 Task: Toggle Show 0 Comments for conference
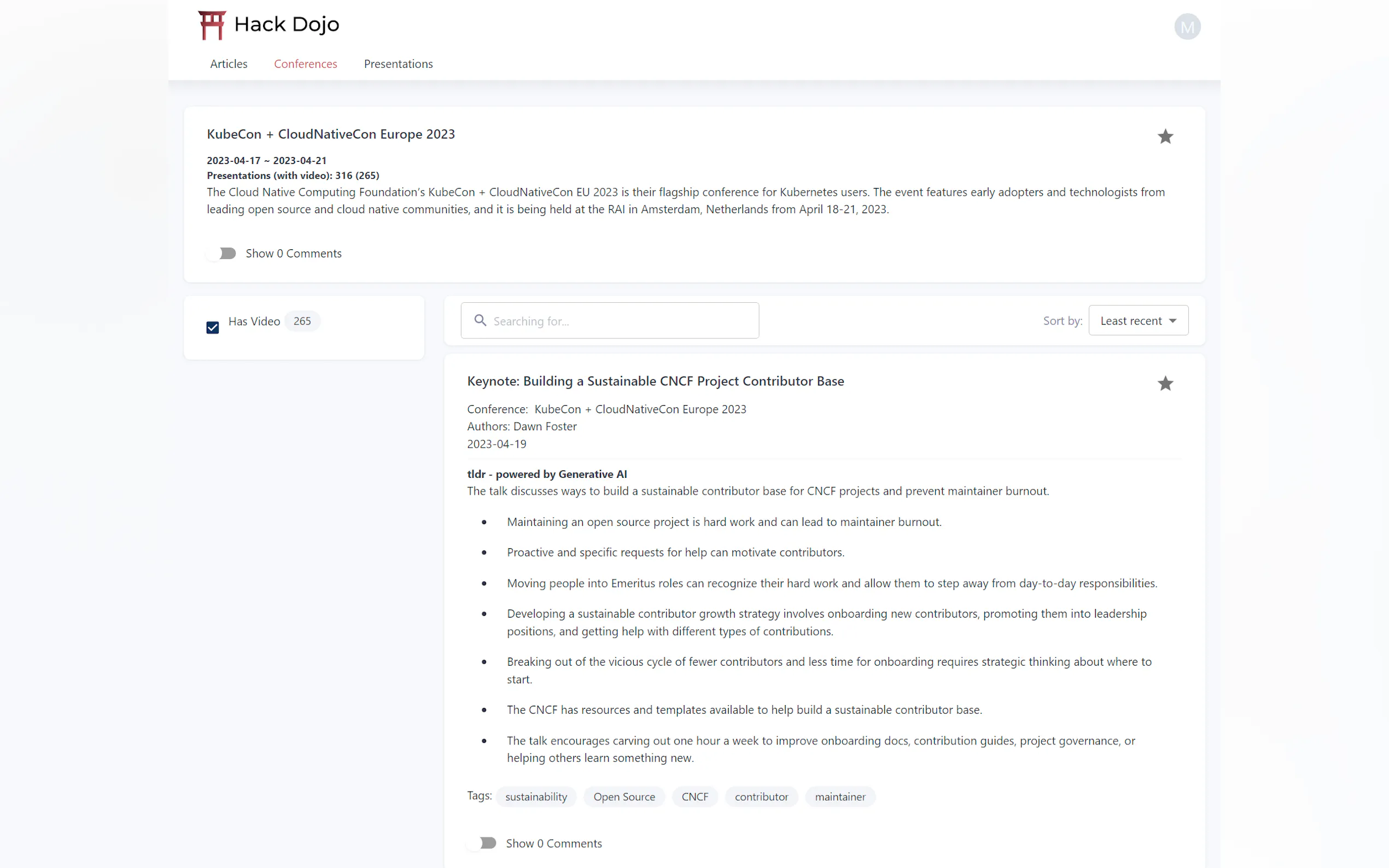point(221,253)
